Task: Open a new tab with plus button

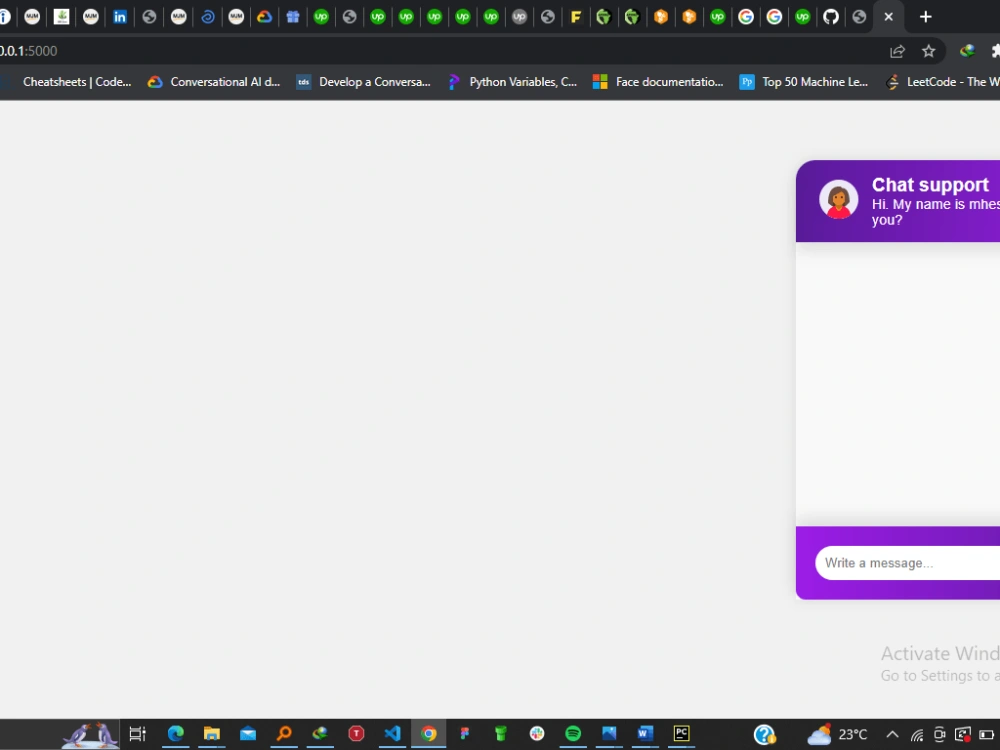Action: [925, 17]
